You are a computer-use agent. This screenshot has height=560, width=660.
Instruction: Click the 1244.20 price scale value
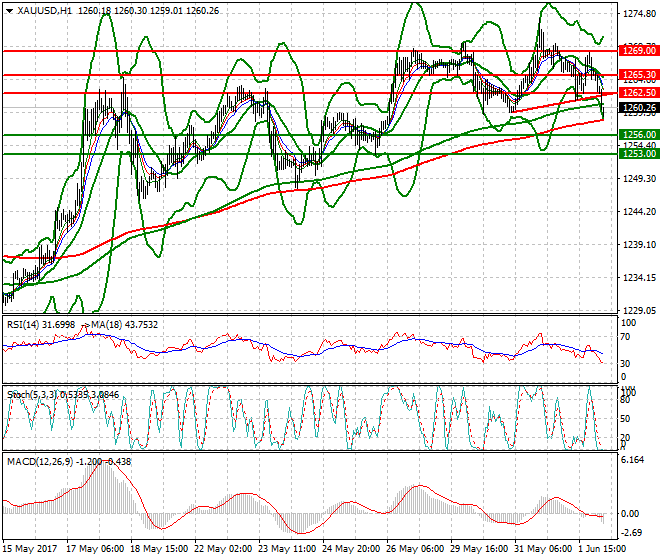coord(639,211)
